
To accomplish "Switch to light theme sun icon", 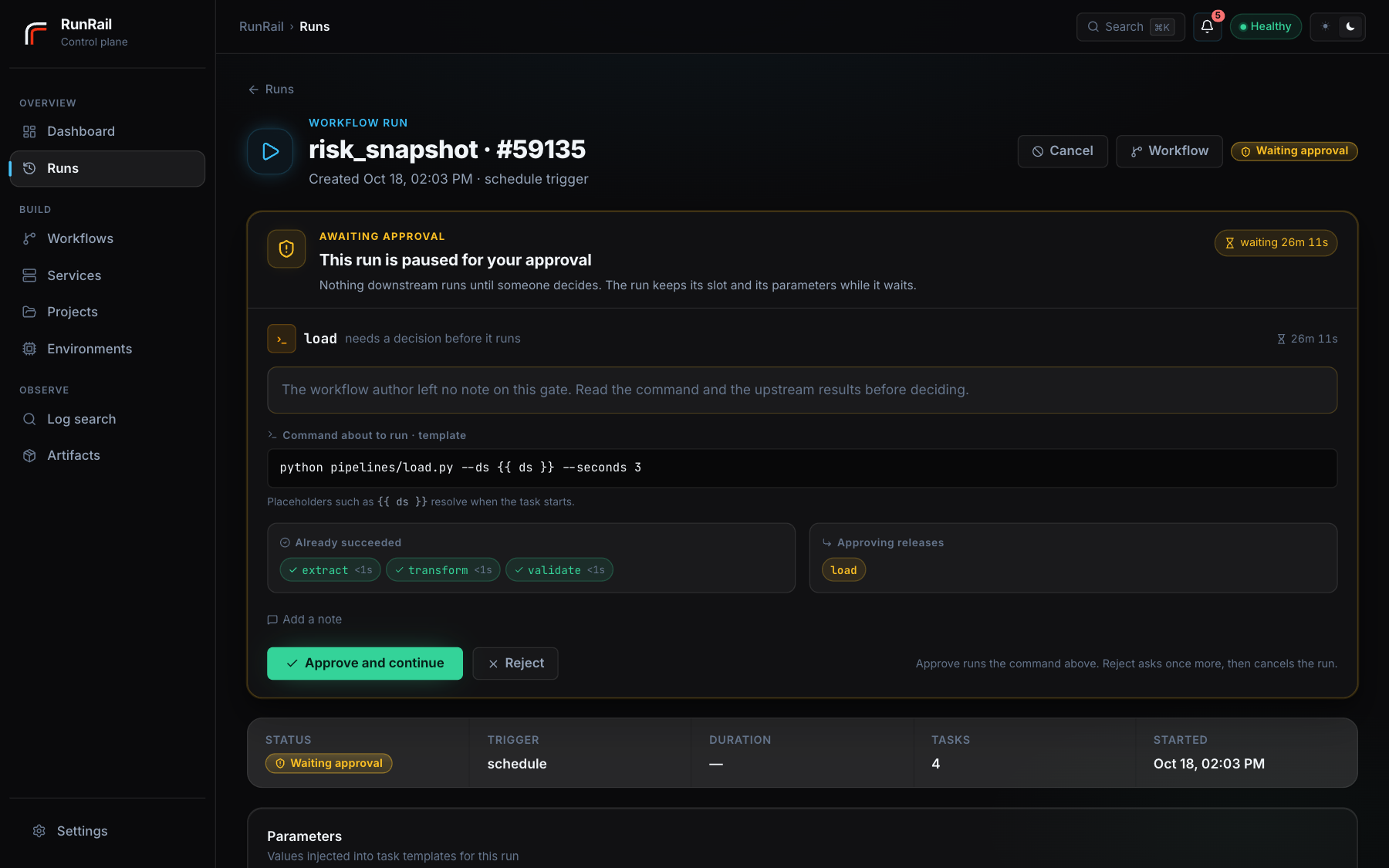I will 1326,27.
